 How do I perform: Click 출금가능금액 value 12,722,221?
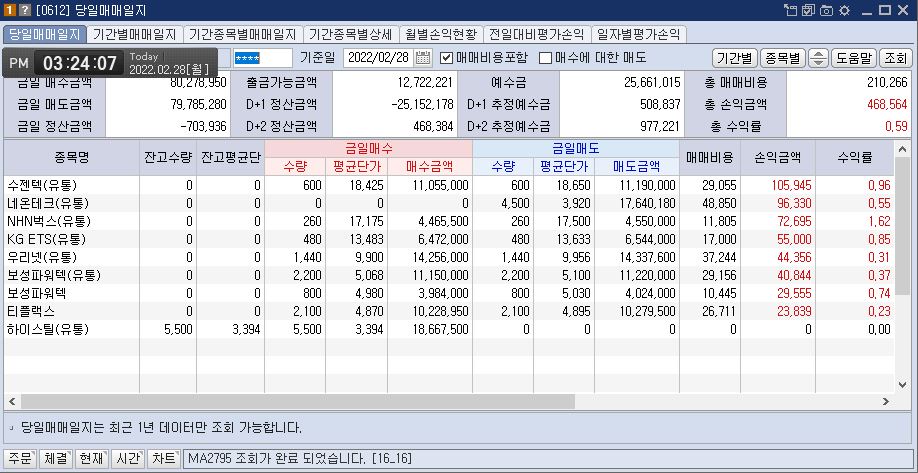click(426, 83)
